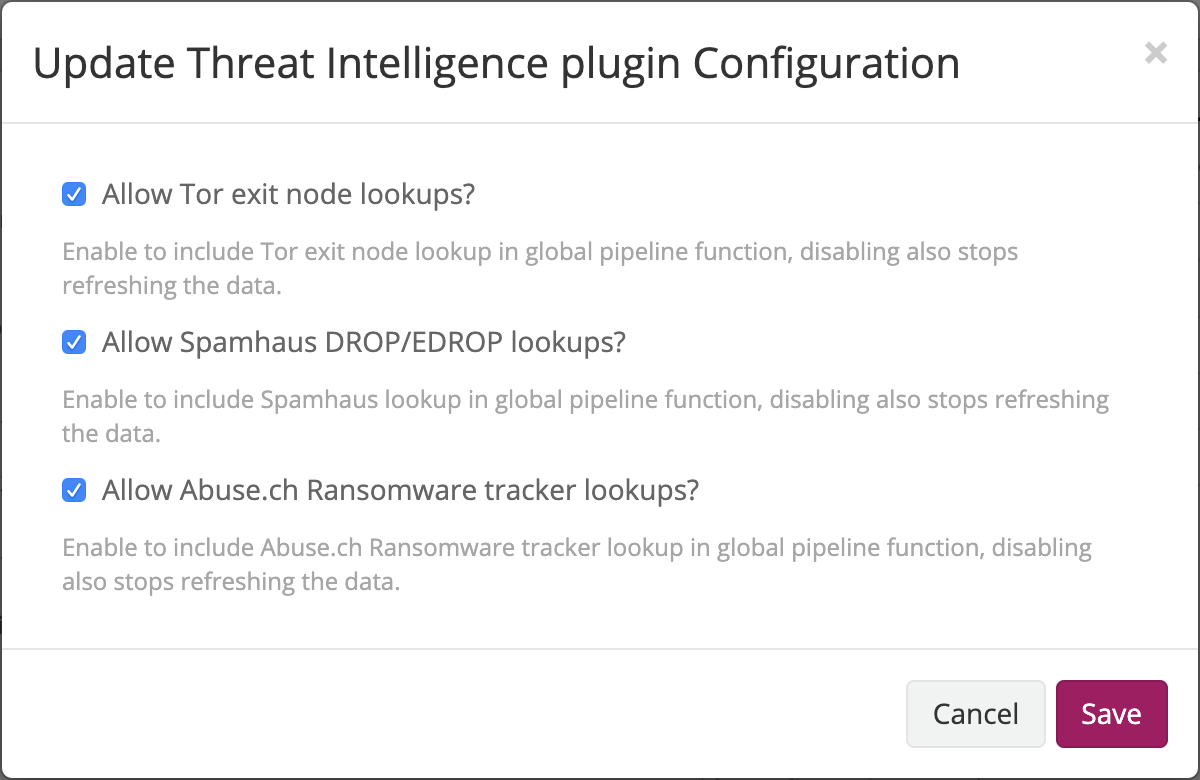The width and height of the screenshot is (1200, 780).
Task: Click the Tor exit node help description
Action: (x=540, y=252)
